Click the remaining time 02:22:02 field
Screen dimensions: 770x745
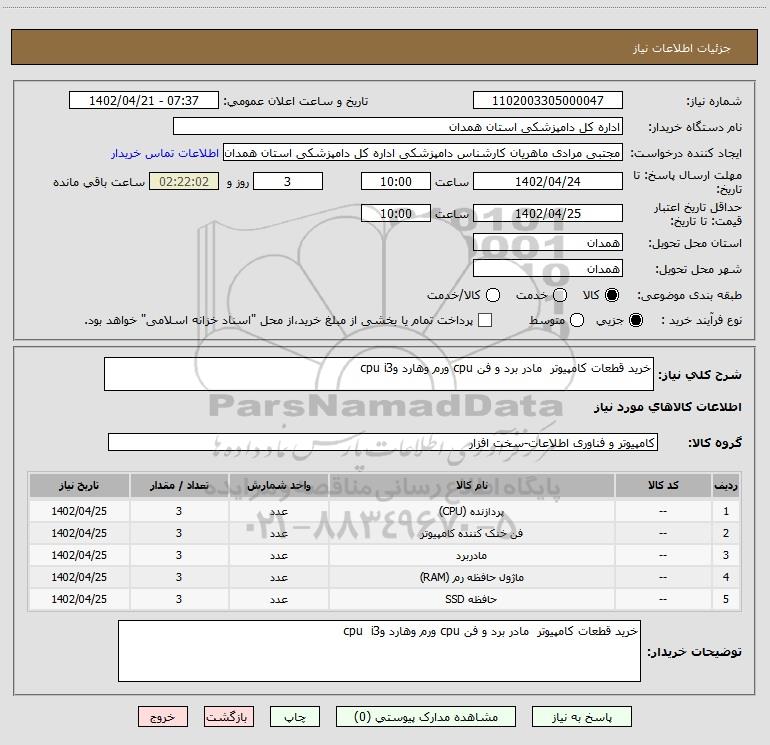(184, 181)
